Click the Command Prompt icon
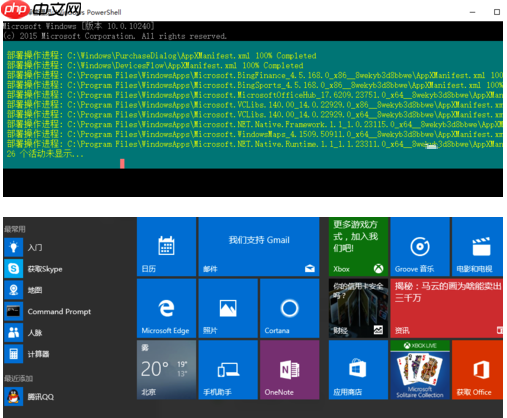 [14, 311]
